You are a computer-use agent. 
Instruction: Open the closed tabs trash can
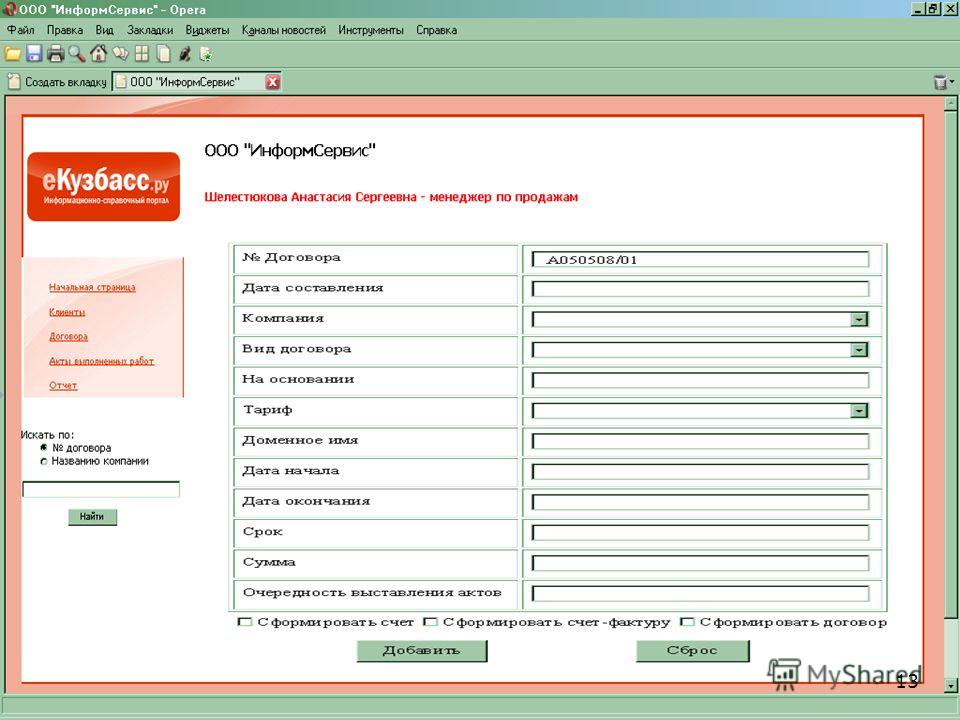point(941,82)
